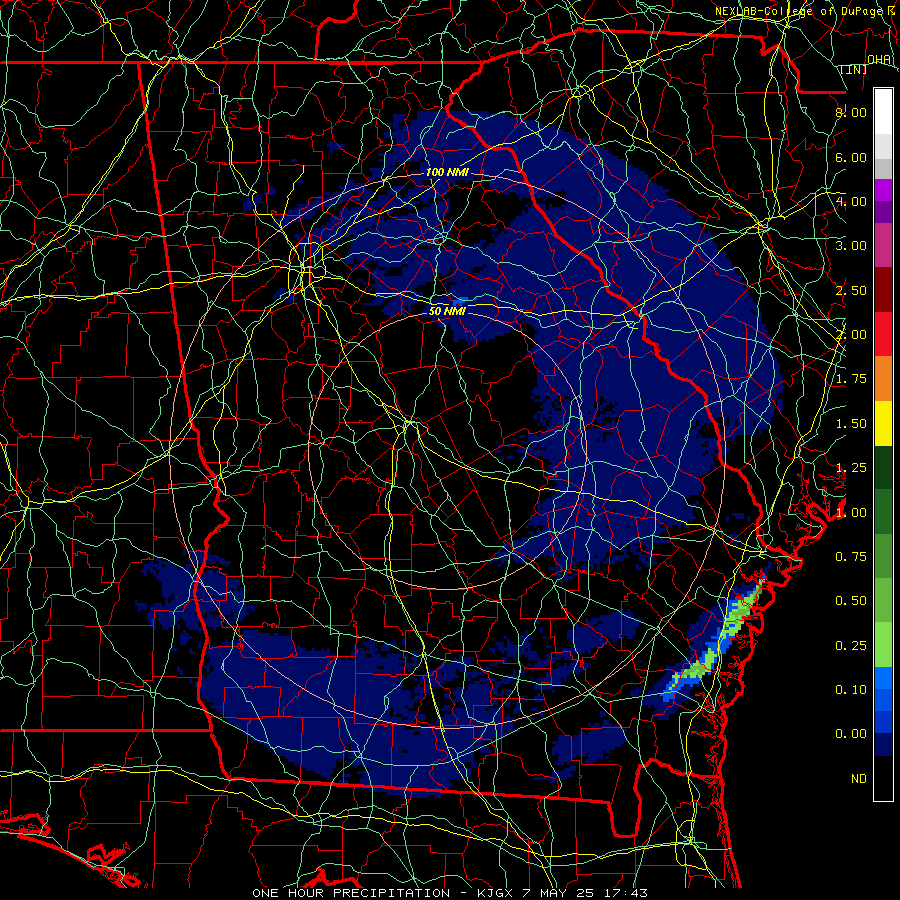Select the pink swatch in the color scale
This screenshot has height=900, width=900.
click(883, 245)
